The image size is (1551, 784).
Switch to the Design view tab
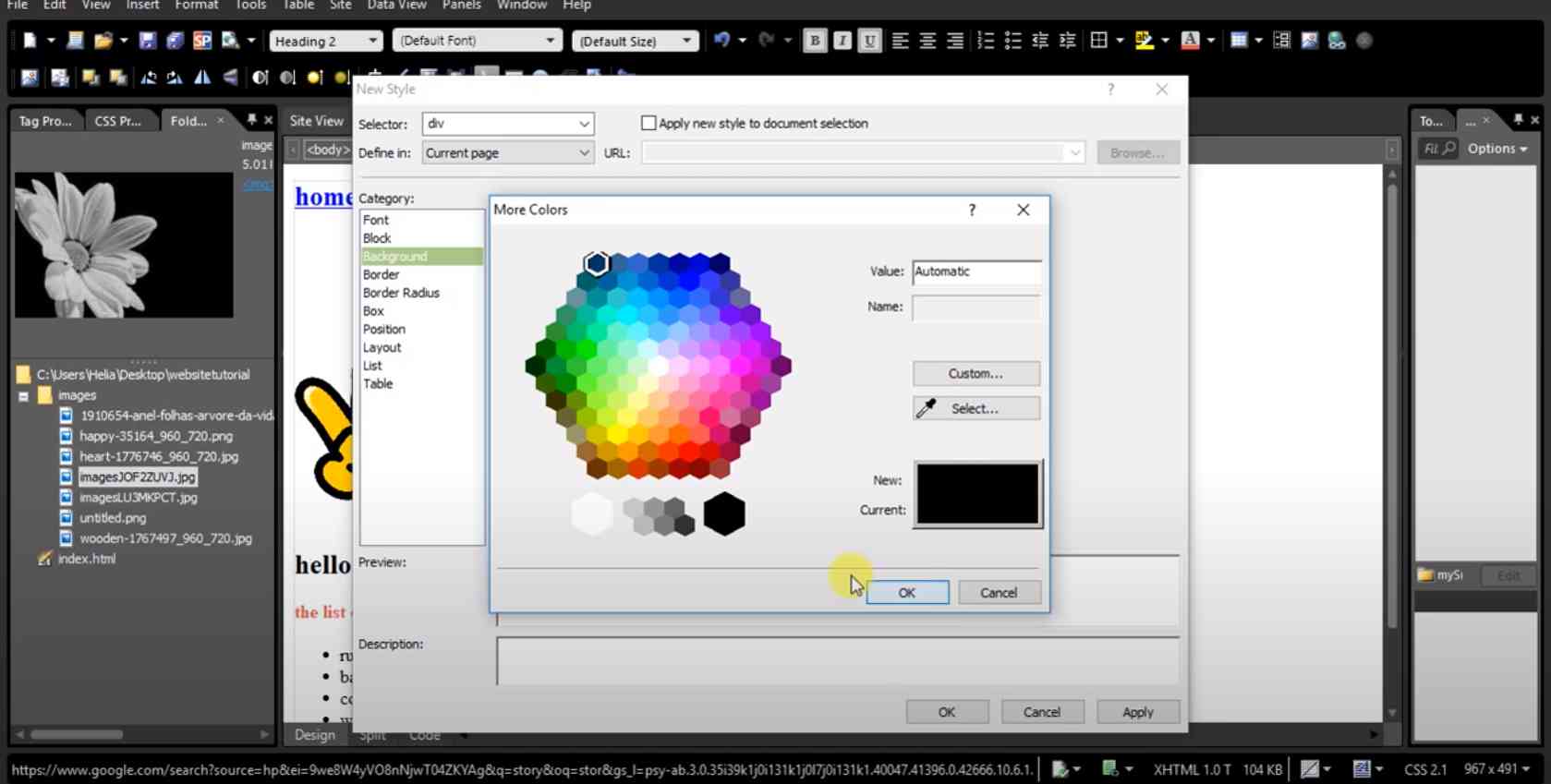pos(315,735)
